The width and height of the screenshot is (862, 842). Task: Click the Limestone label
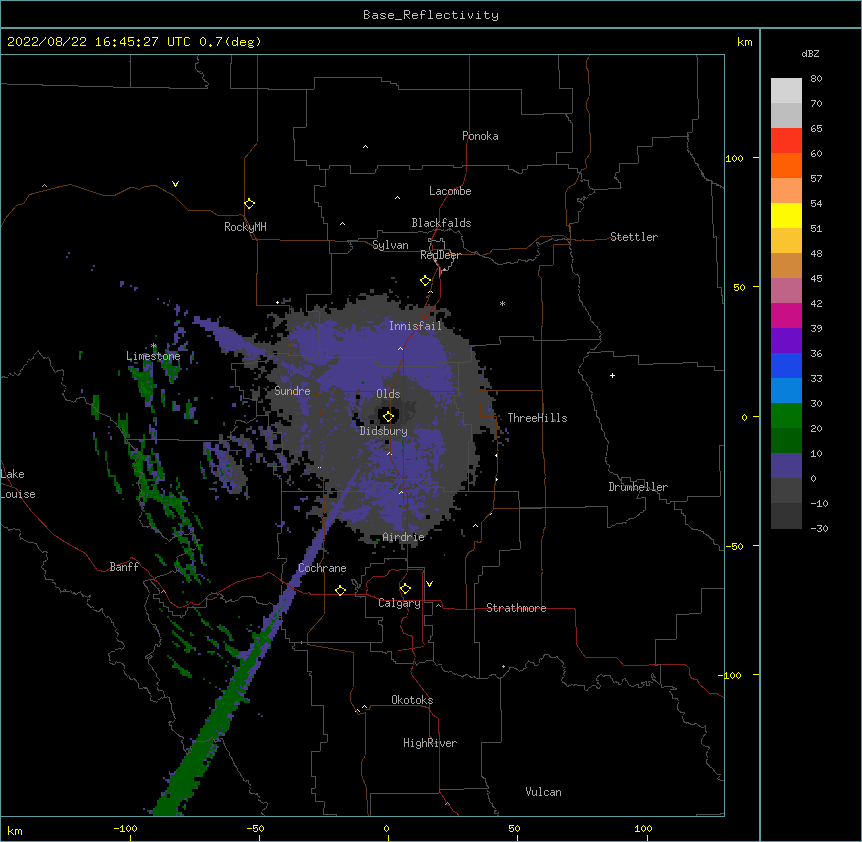(153, 356)
